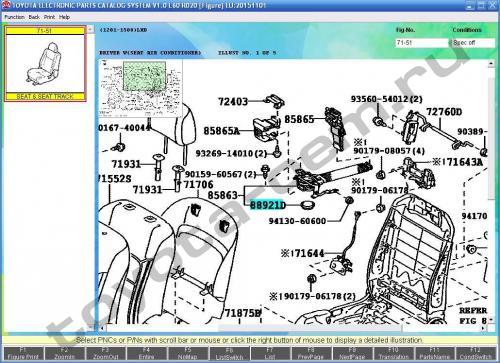Select part number 85865A in diagram
Viewport: 500px width, 363px height.
coord(222,131)
